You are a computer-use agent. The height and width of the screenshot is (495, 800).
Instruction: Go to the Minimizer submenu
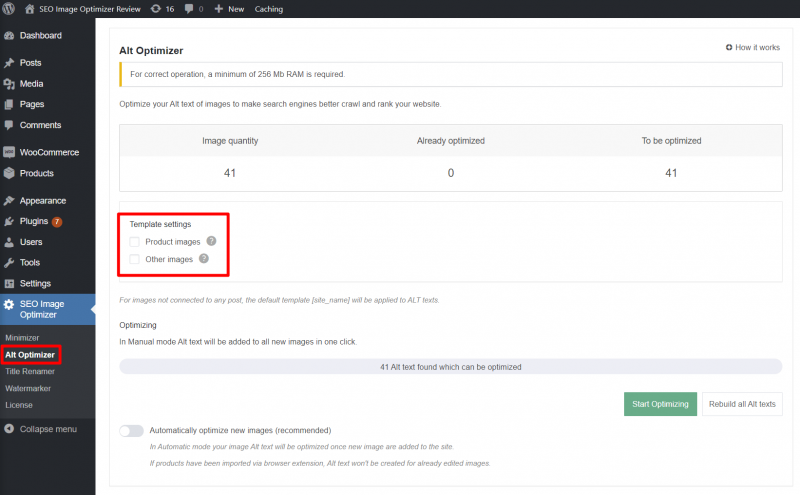[x=22, y=338]
